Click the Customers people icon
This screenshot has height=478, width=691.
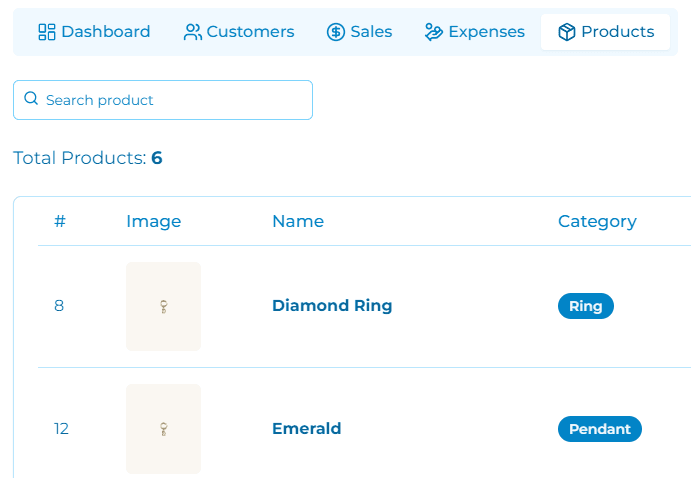193,32
